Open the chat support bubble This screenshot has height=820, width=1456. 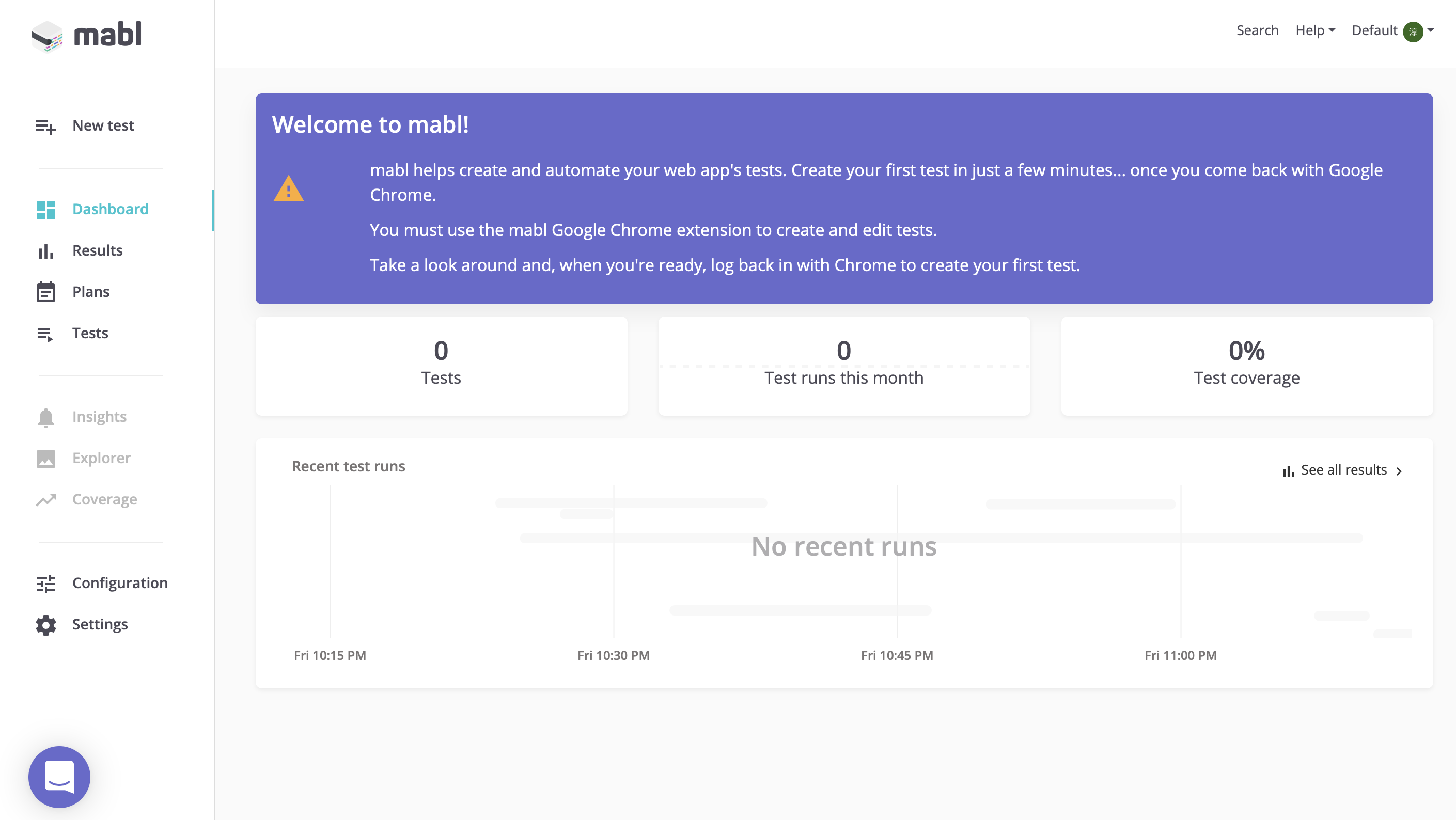click(59, 777)
